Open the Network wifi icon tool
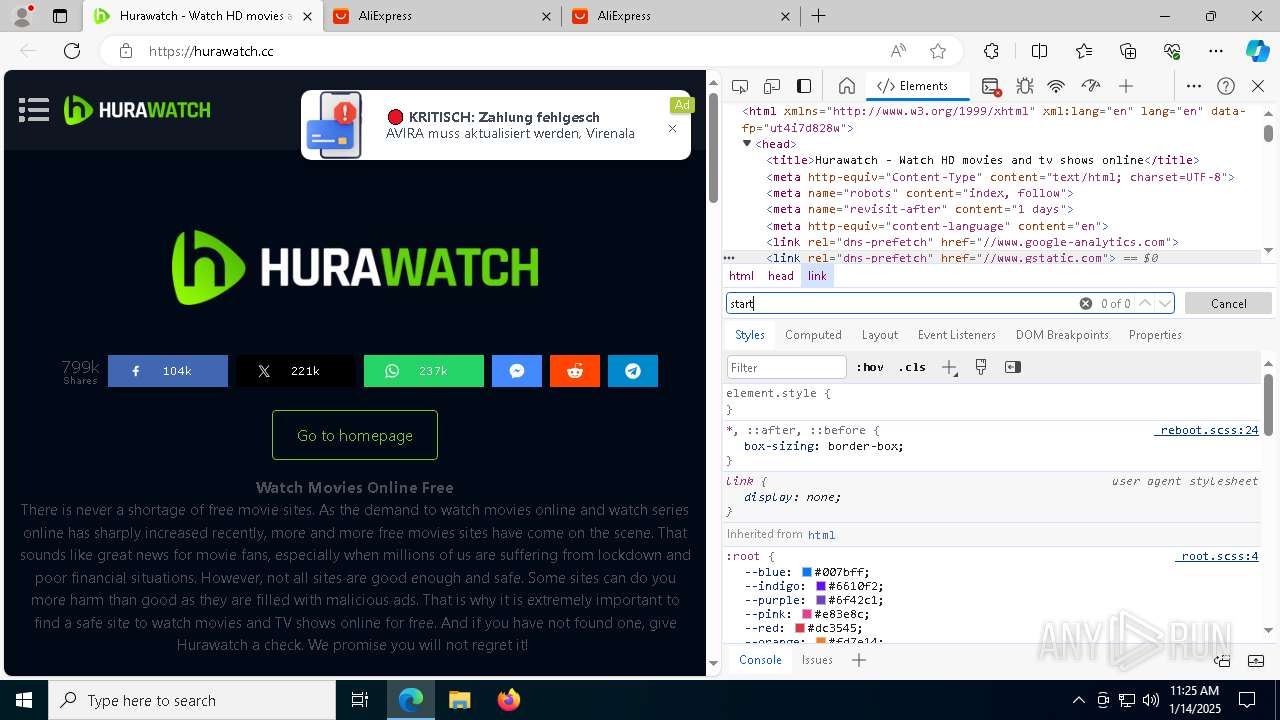This screenshot has height=720, width=1280. [1056, 86]
